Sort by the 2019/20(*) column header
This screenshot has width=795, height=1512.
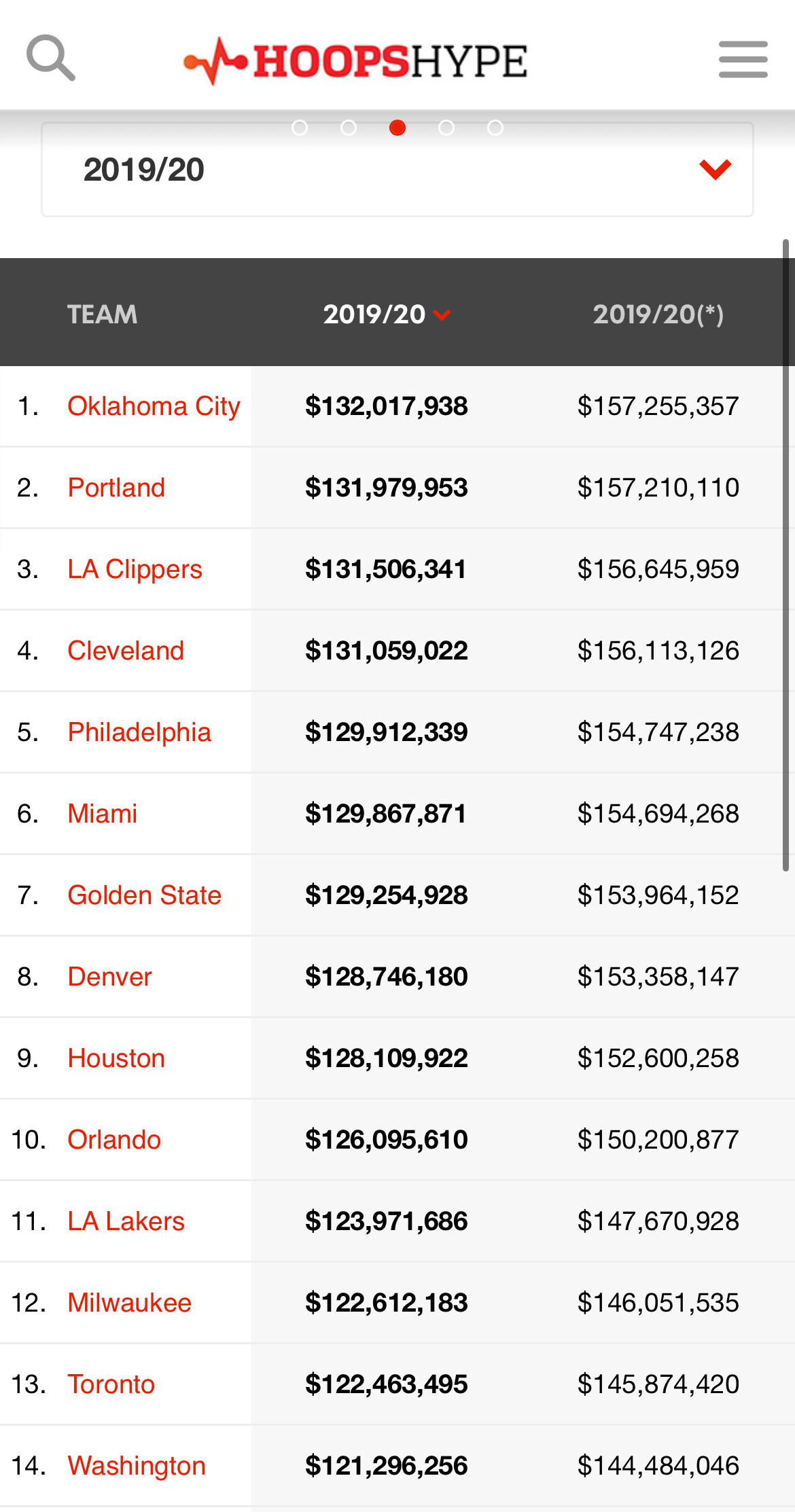(x=658, y=314)
